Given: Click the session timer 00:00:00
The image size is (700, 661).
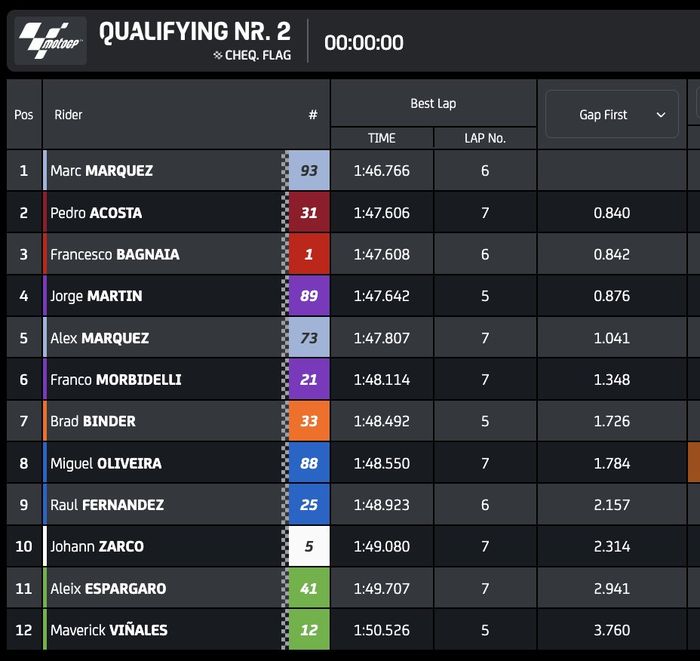Looking at the screenshot, I should pyautogui.click(x=364, y=42).
